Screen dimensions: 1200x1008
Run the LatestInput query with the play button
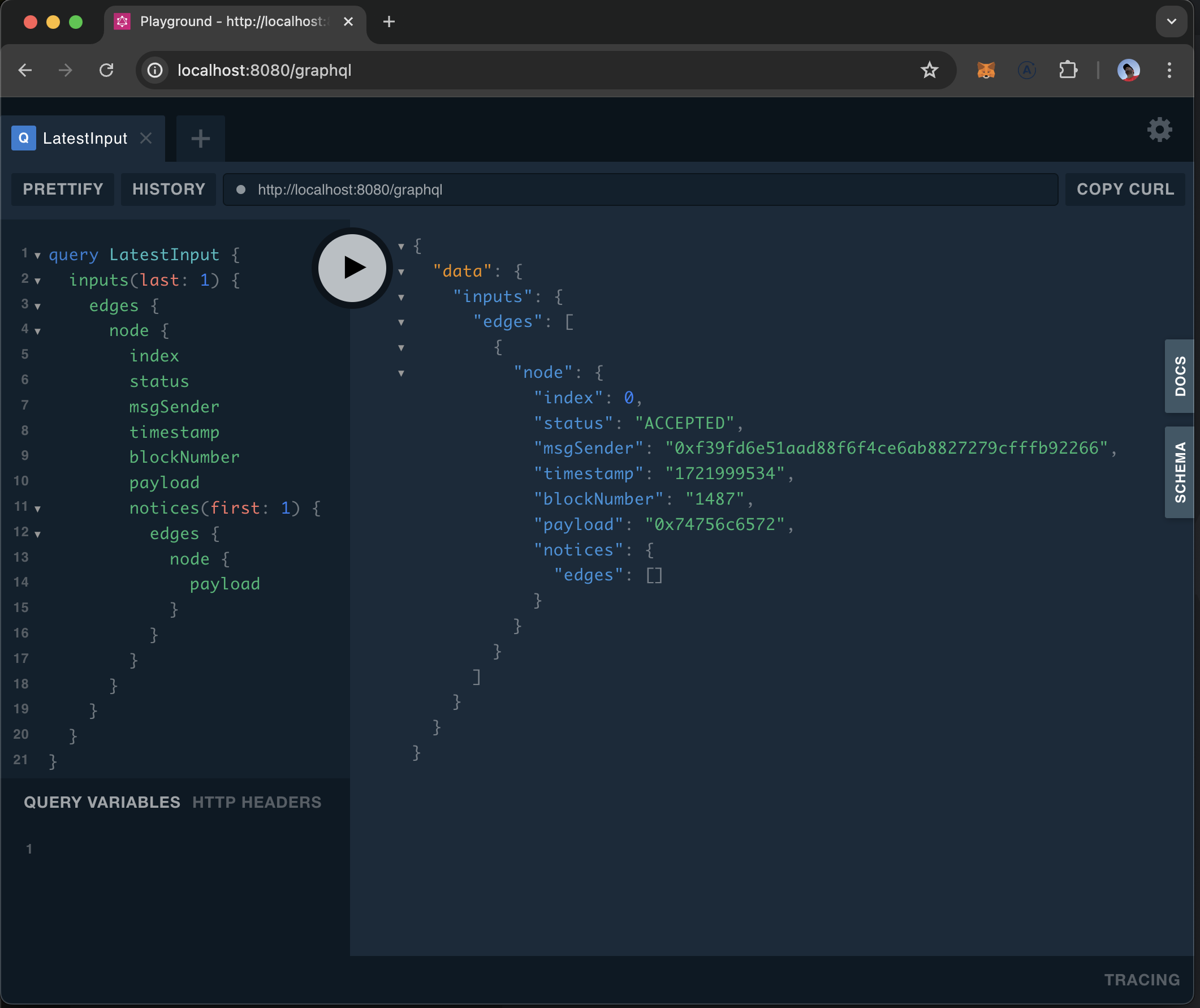point(352,268)
